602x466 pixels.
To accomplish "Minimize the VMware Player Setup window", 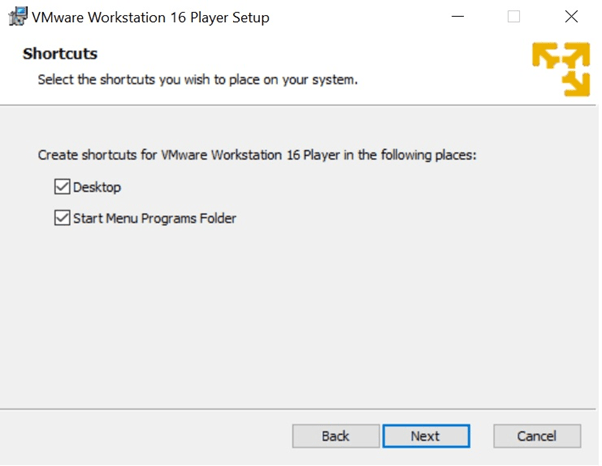I will tap(458, 17).
